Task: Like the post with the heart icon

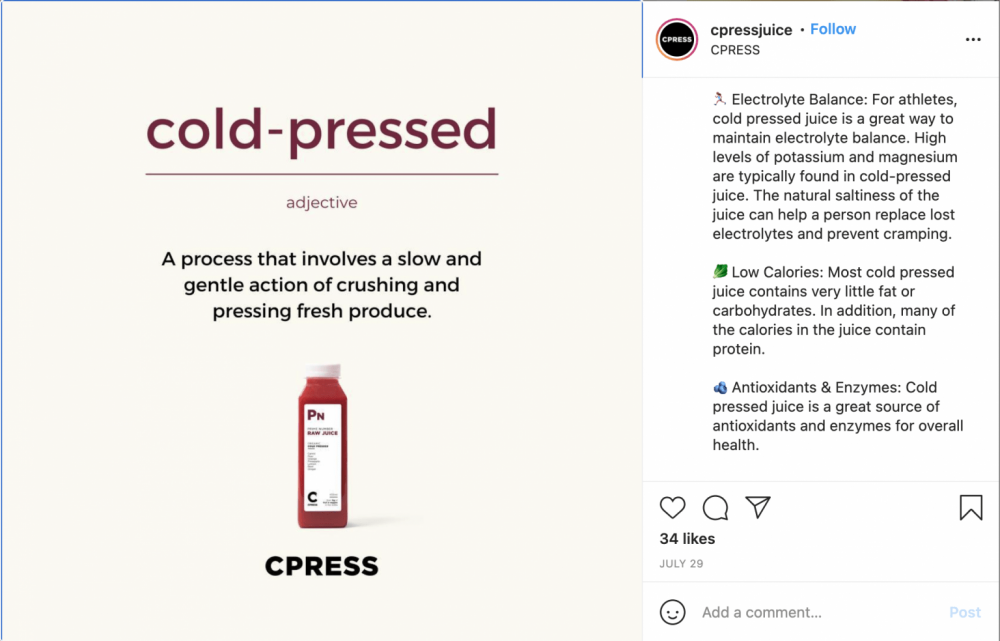Action: coord(673,508)
